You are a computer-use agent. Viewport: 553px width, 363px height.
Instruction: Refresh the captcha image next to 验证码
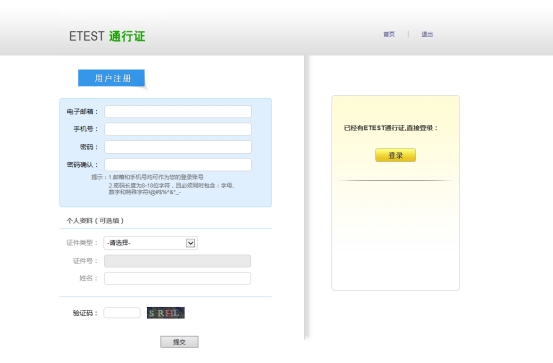coord(166,313)
